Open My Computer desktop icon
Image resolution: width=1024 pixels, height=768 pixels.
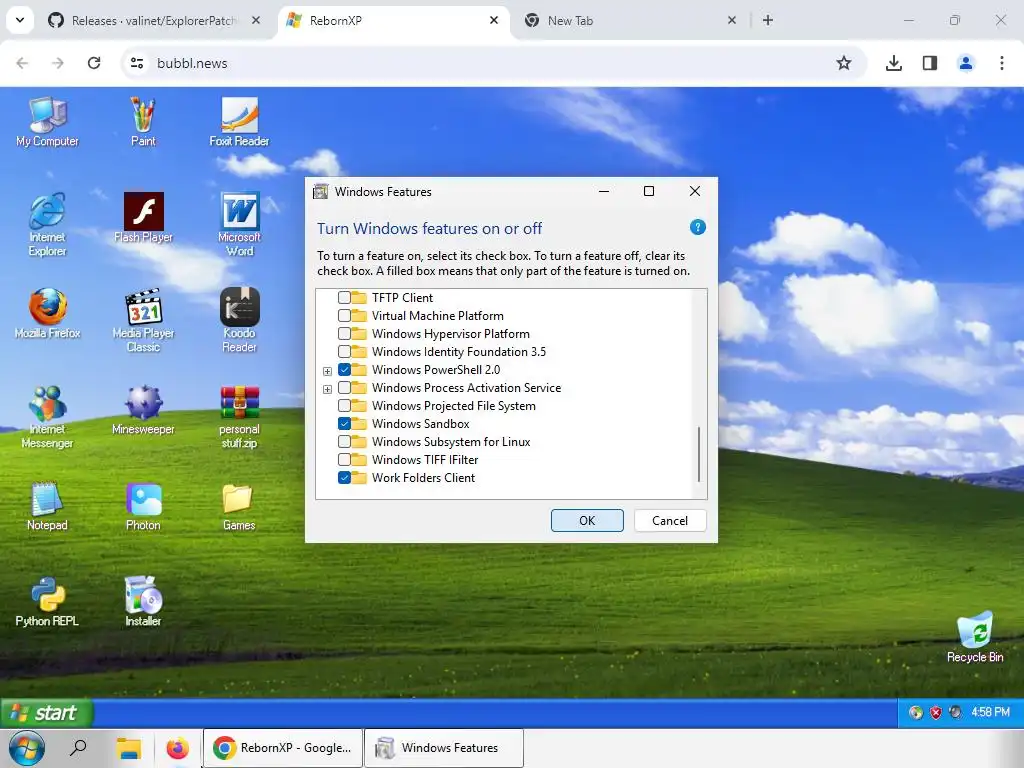click(47, 122)
